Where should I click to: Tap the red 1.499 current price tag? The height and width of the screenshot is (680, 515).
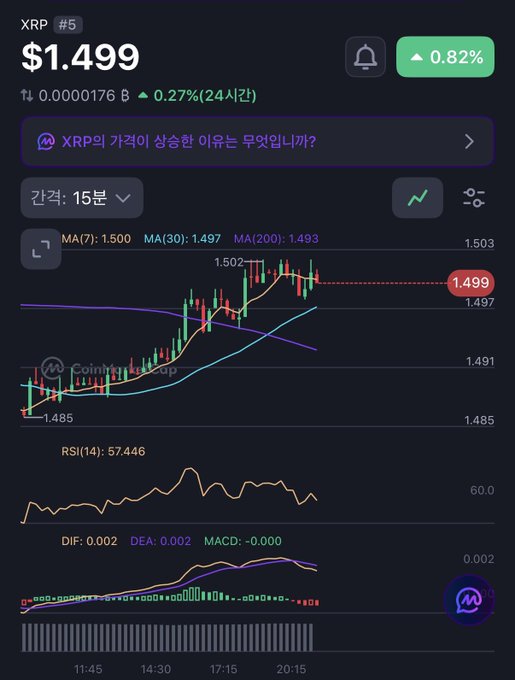point(470,283)
